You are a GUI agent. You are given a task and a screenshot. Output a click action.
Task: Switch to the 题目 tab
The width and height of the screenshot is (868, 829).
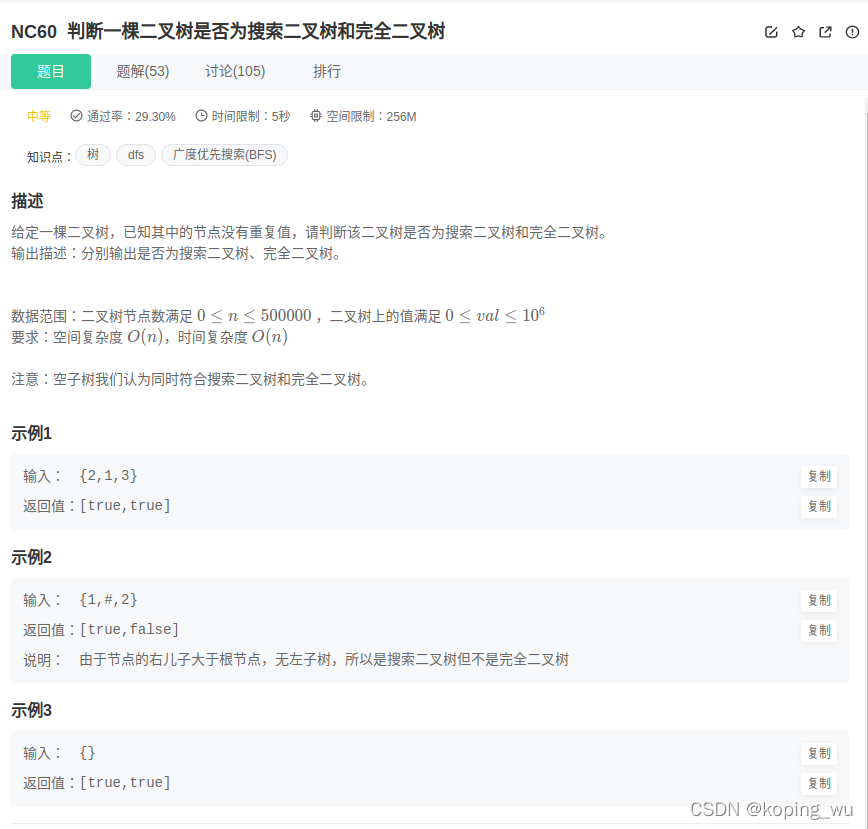coord(51,71)
